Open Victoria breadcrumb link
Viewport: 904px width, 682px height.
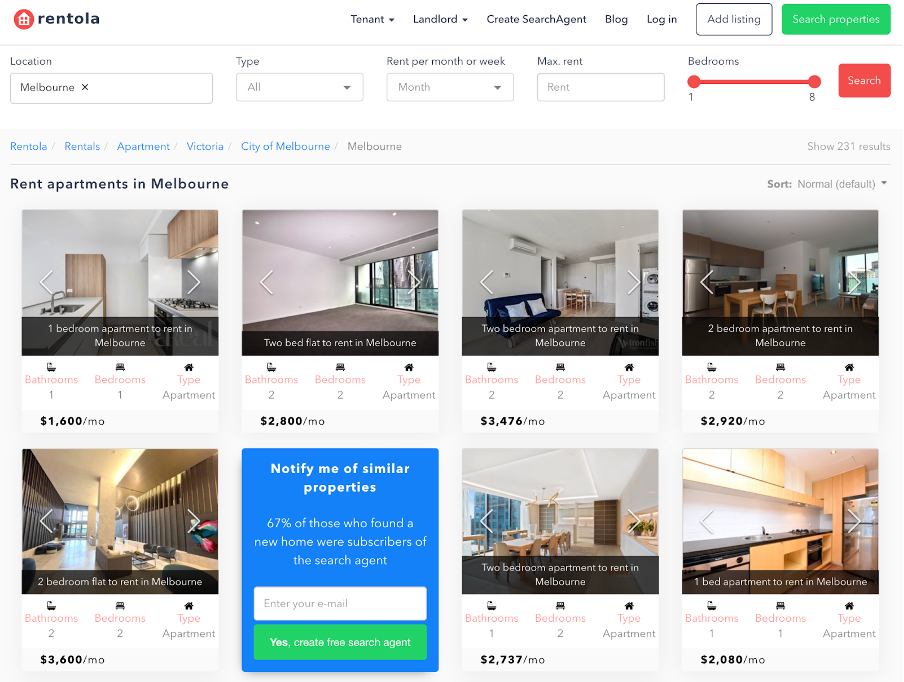205,146
